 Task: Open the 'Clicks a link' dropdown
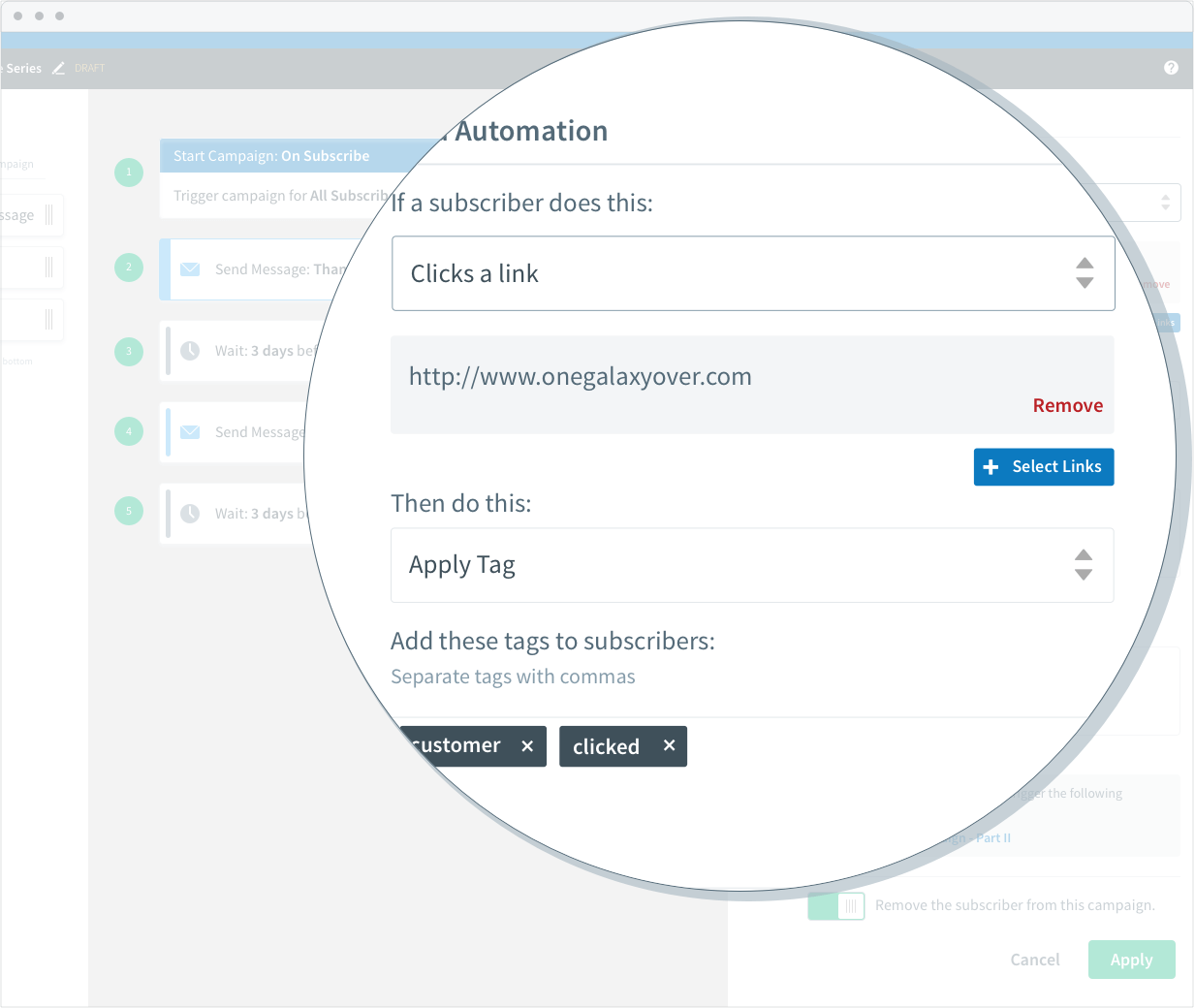[753, 273]
